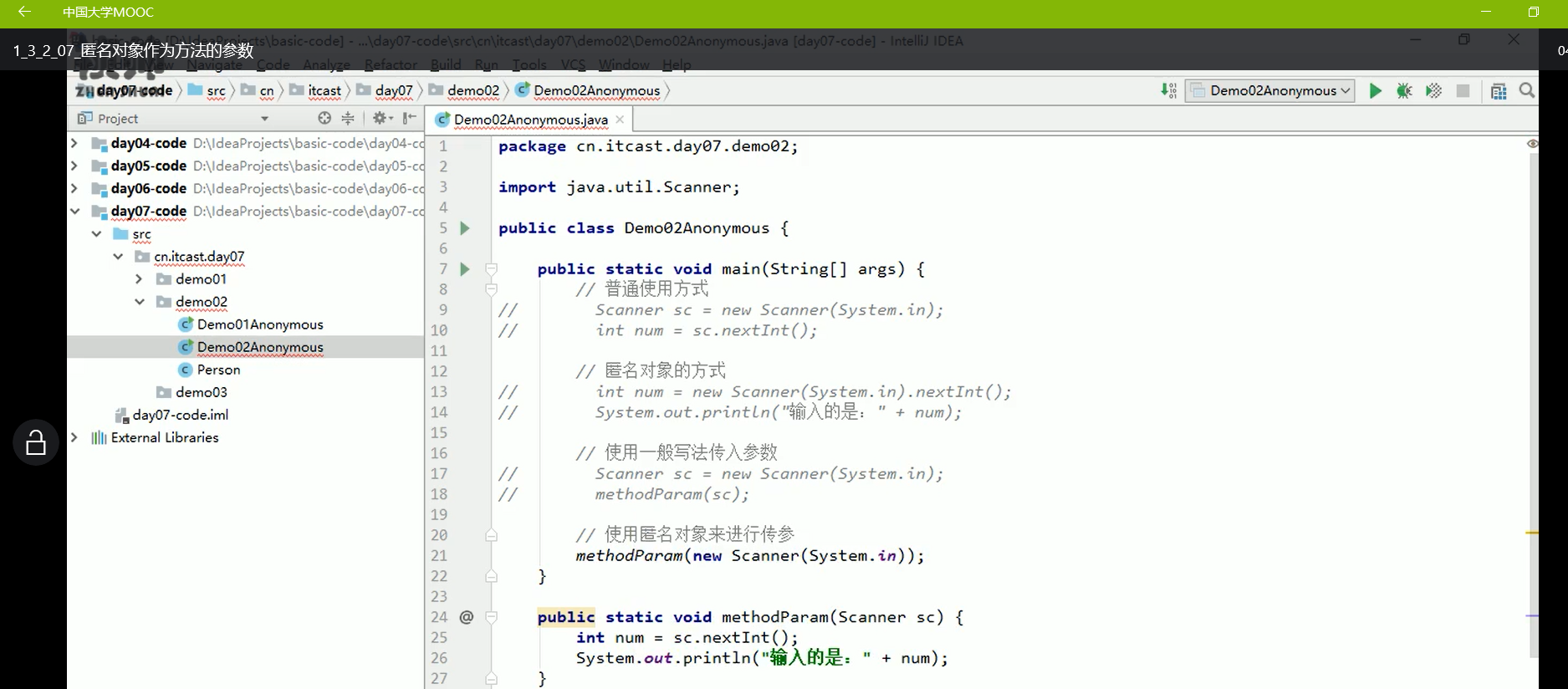Screen dimensions: 1568x689
Task: Click fold marker at line 8
Action: point(492,289)
